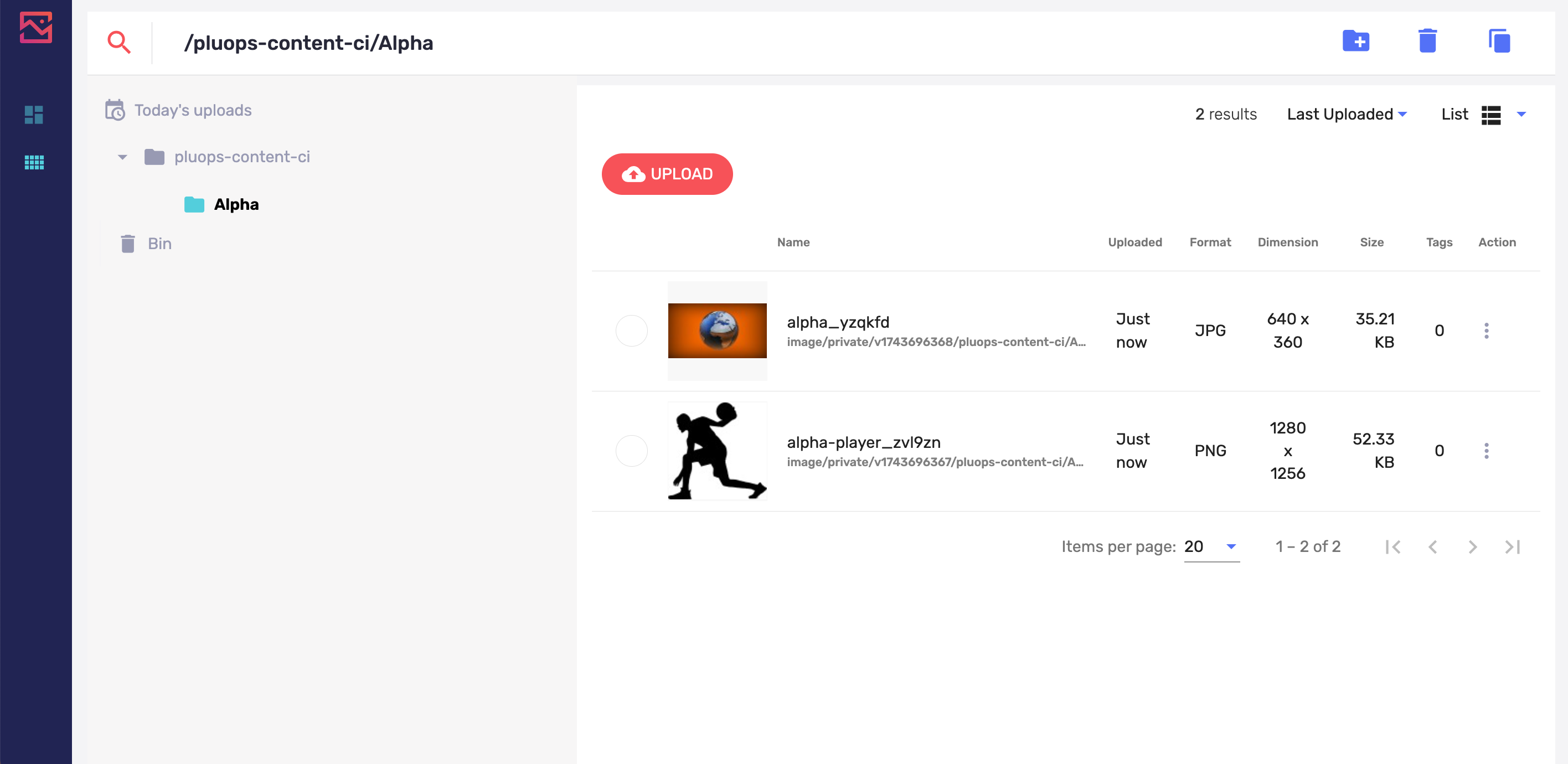Open the Last Uploaded sort dropdown
Image resolution: width=1568 pixels, height=764 pixels.
click(1347, 115)
